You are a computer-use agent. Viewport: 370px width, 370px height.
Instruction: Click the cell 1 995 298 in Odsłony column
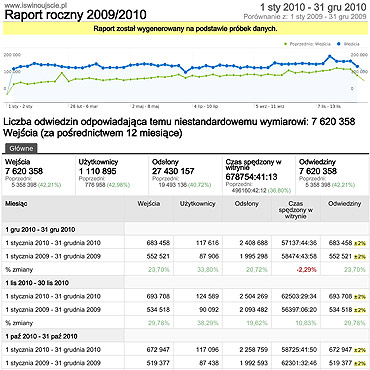tap(253, 256)
